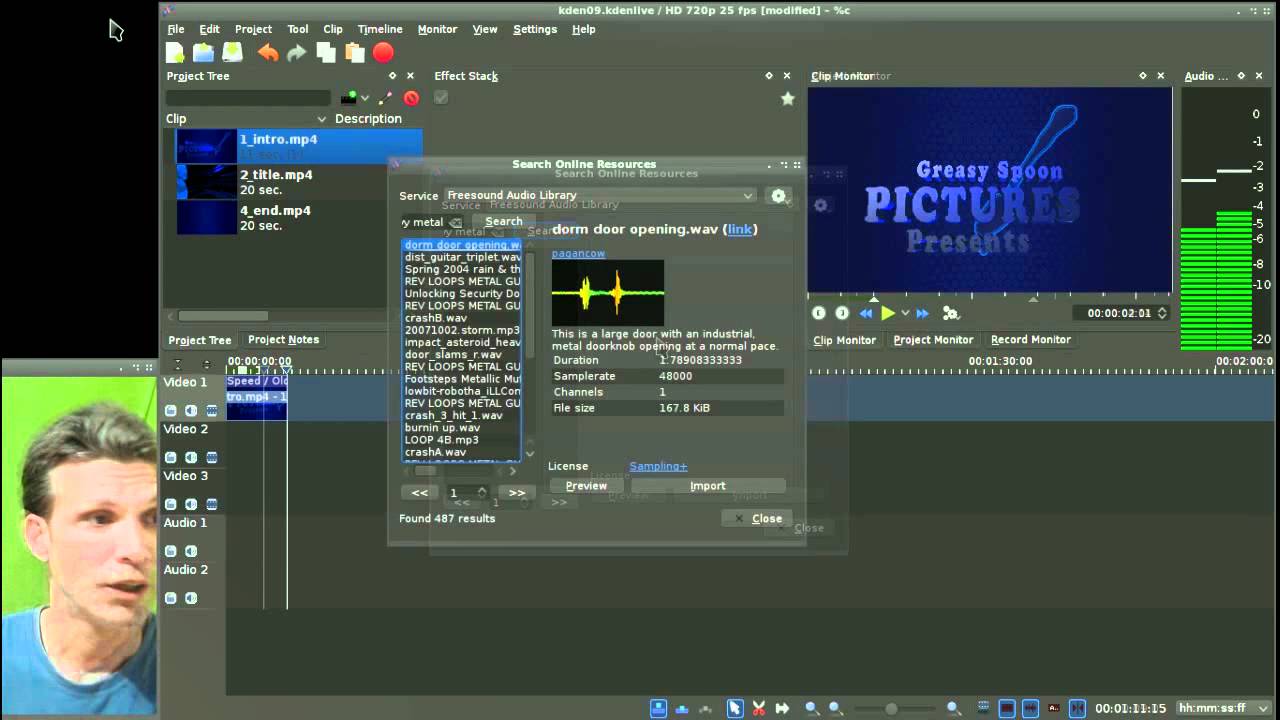1280x720 pixels.
Task: Click the monitor tools icon after forward button
Action: [950, 313]
